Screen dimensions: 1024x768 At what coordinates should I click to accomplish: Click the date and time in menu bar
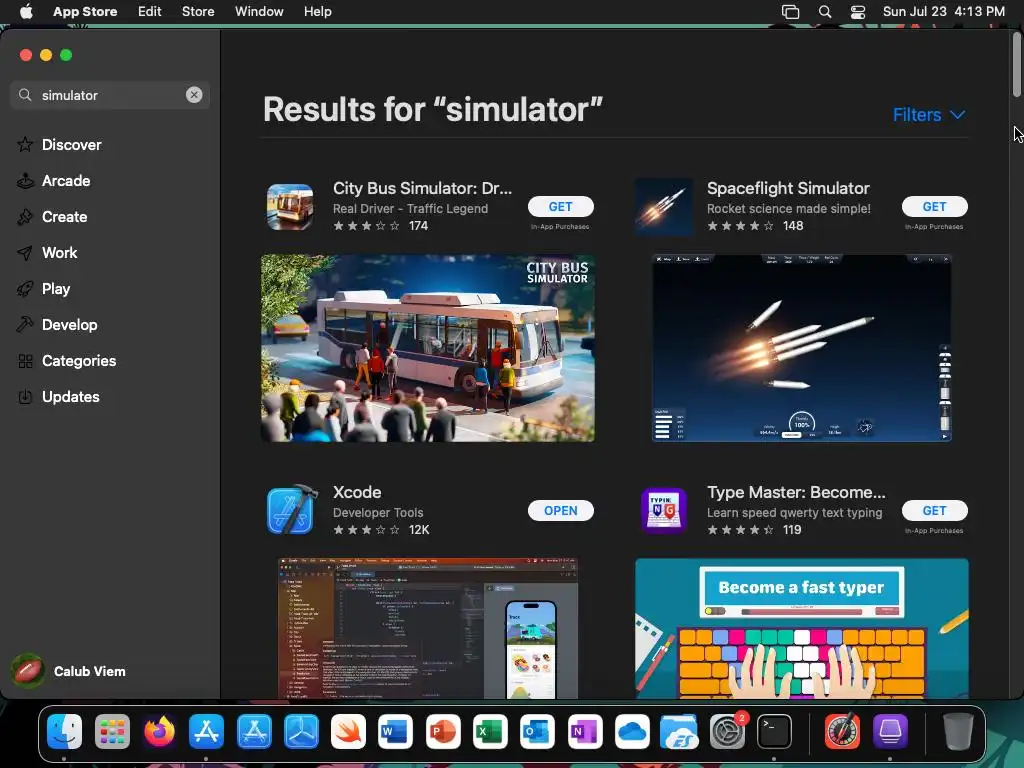[x=944, y=11]
